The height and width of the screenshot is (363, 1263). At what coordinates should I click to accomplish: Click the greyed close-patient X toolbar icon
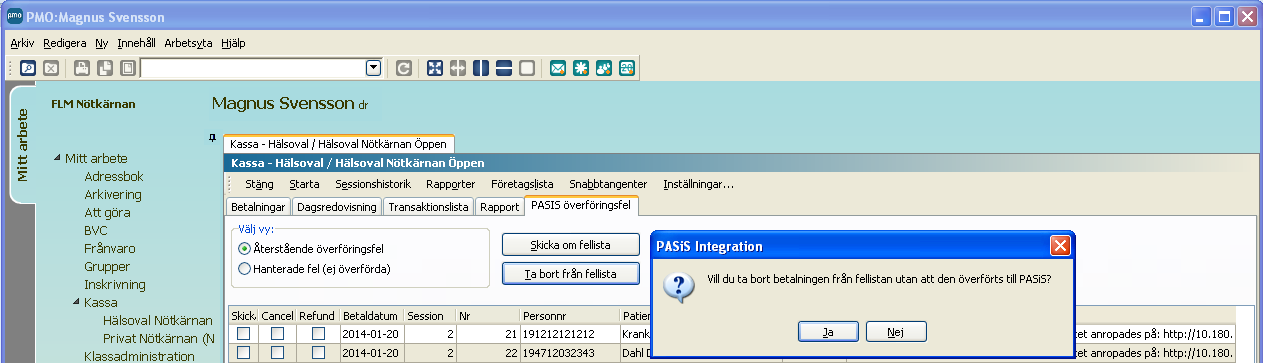[51, 68]
